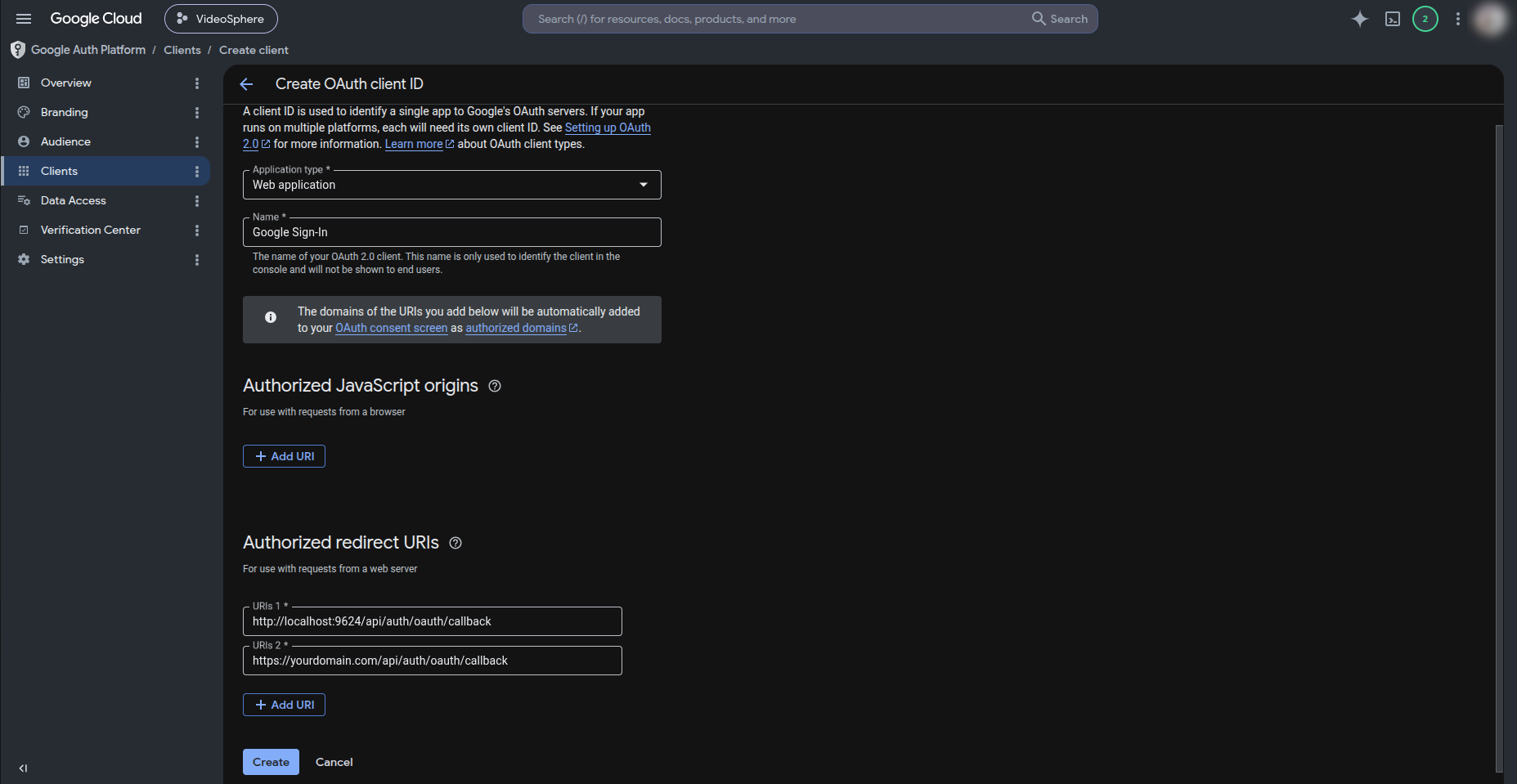The image size is (1517, 784).
Task: Open the notifications badge showing 2
Action: click(x=1425, y=19)
